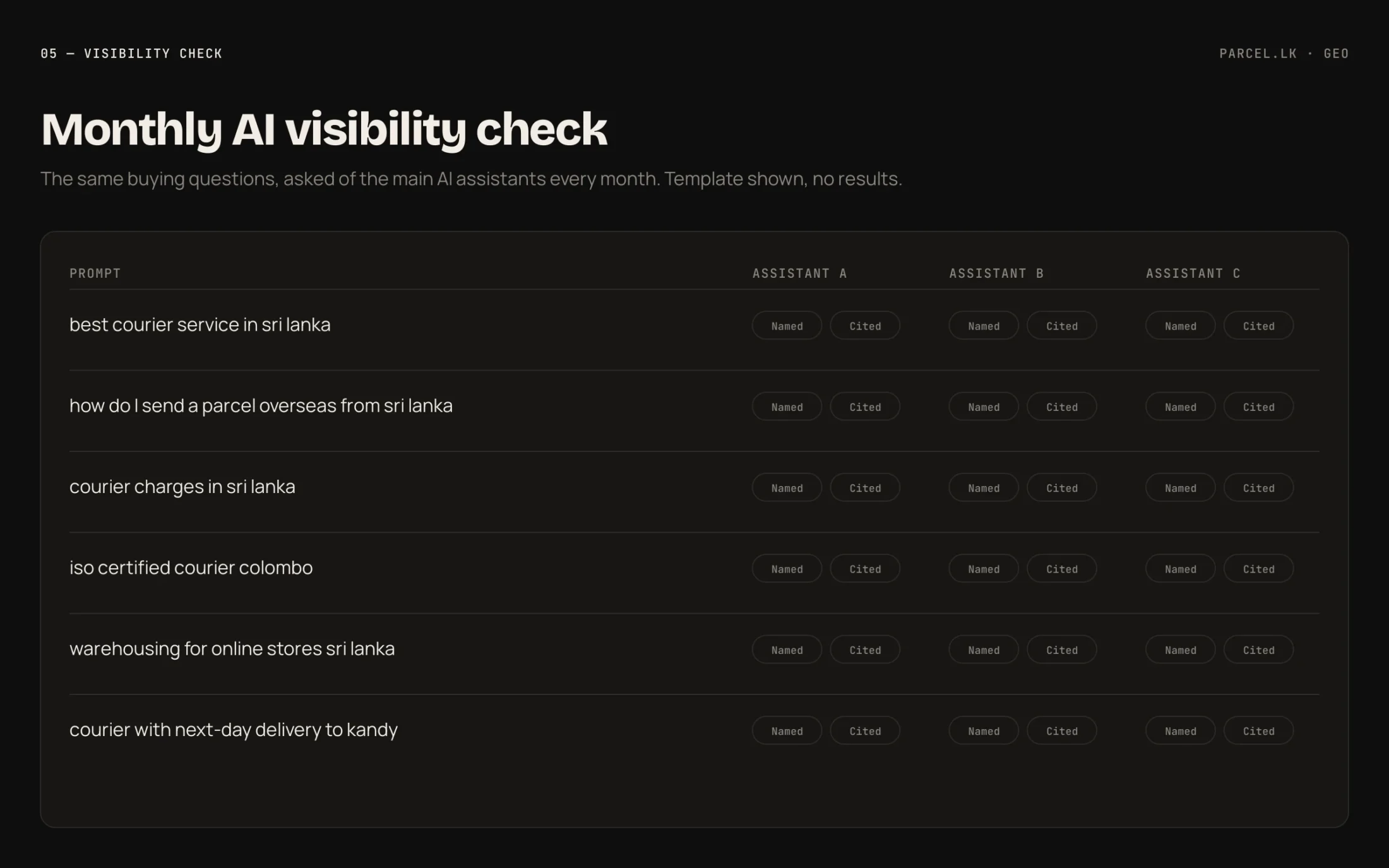Toggle Cited for Assistant A on courier charges row

[x=865, y=487]
